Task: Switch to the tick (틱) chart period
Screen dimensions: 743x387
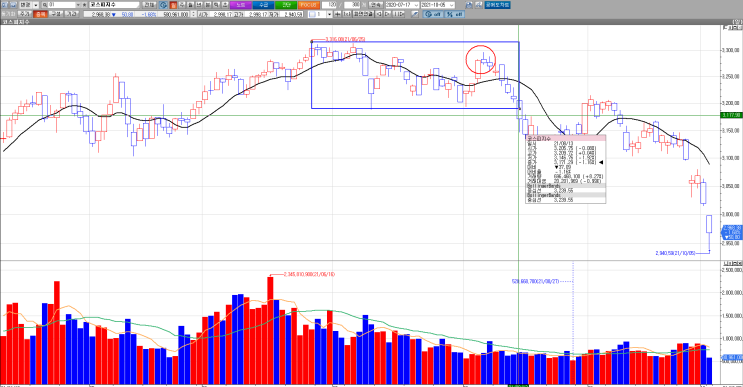Action: coord(216,5)
